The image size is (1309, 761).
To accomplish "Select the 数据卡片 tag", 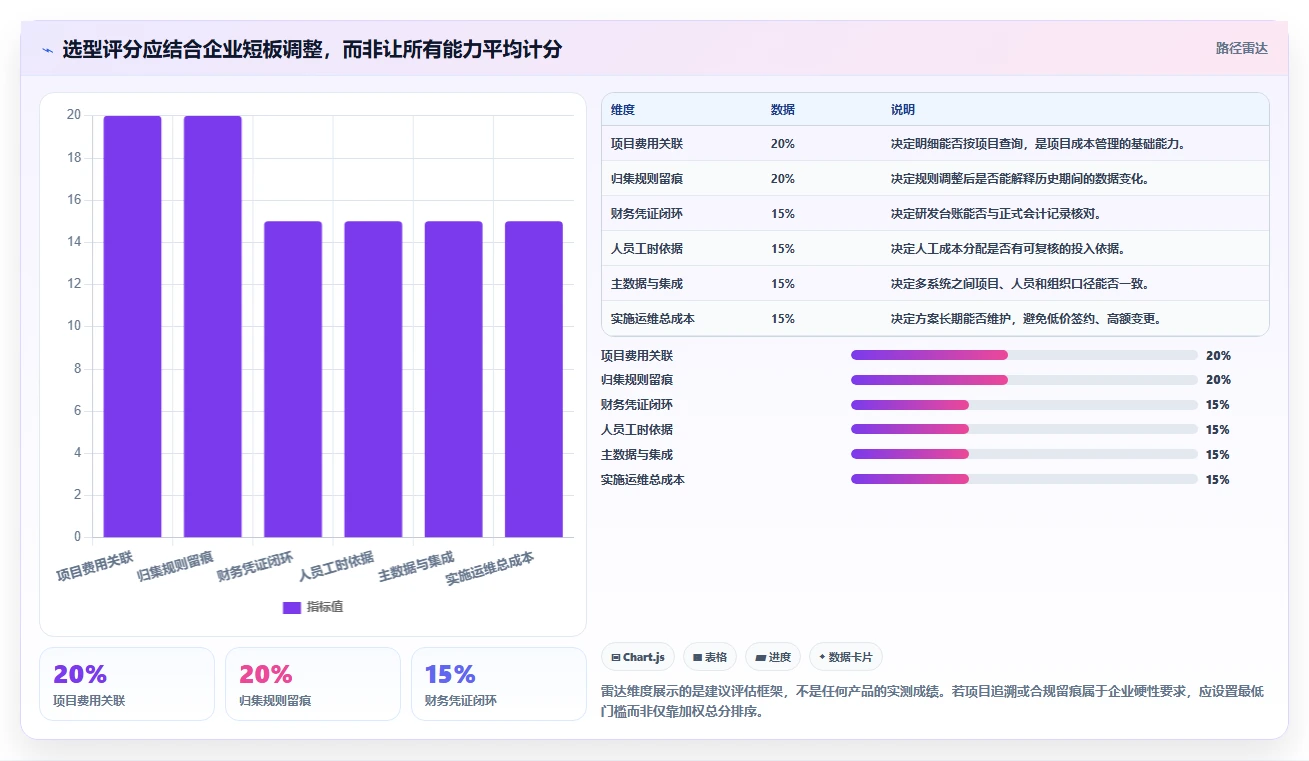I will 846,657.
